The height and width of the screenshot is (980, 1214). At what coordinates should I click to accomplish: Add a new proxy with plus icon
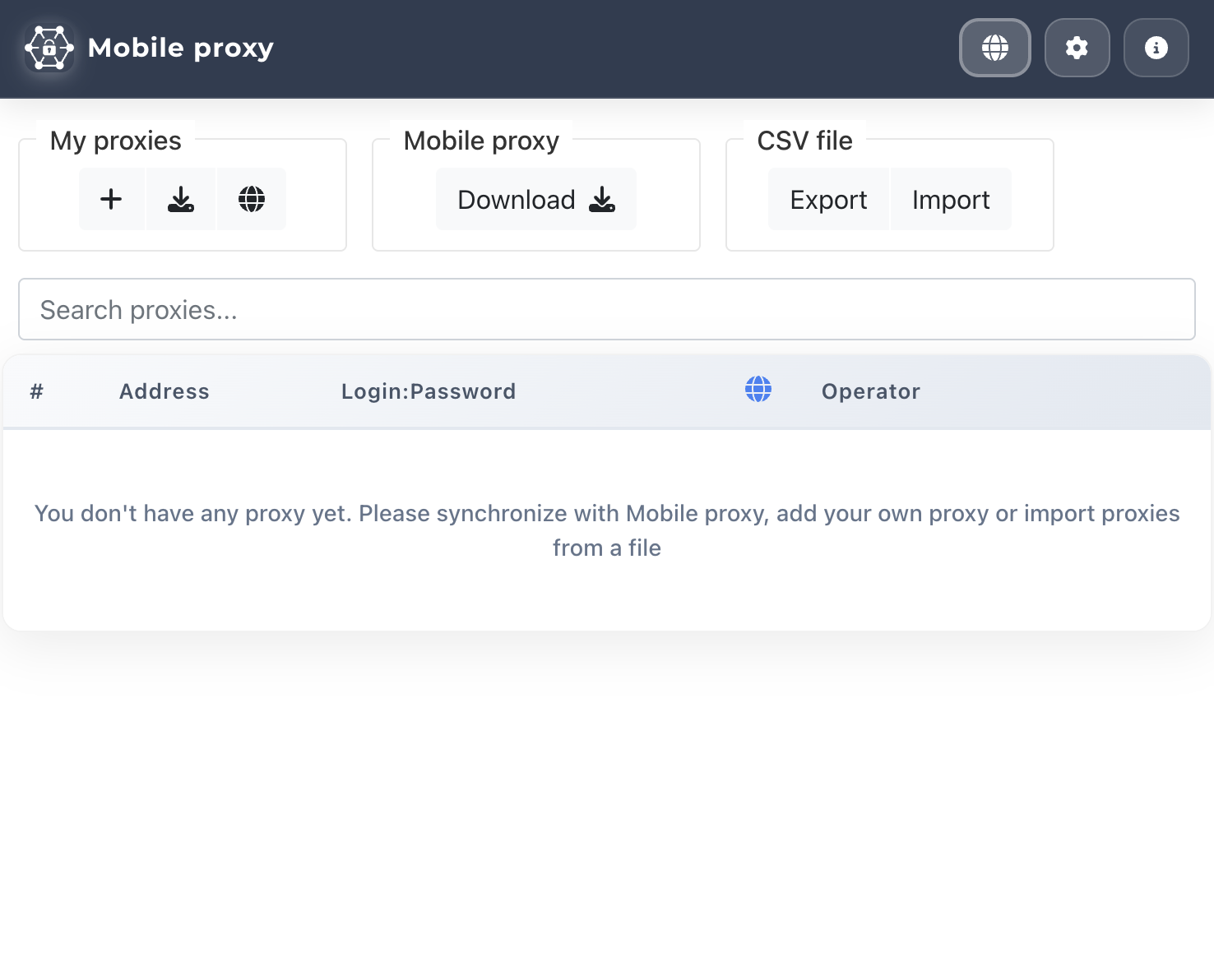(x=111, y=199)
